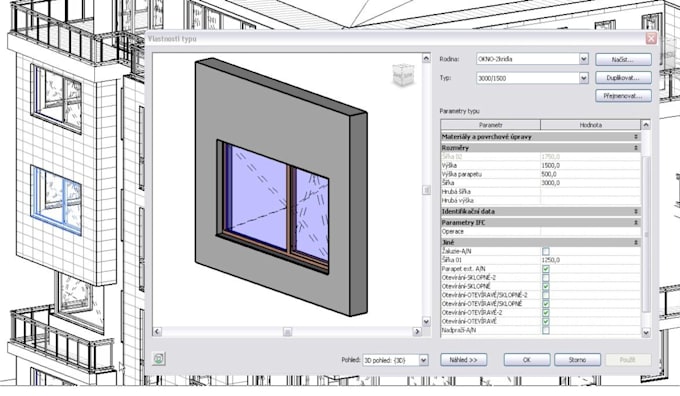Enable the Žaluzie-A/N checkbox
Viewport: 680px width, 396px height.
(x=546, y=251)
